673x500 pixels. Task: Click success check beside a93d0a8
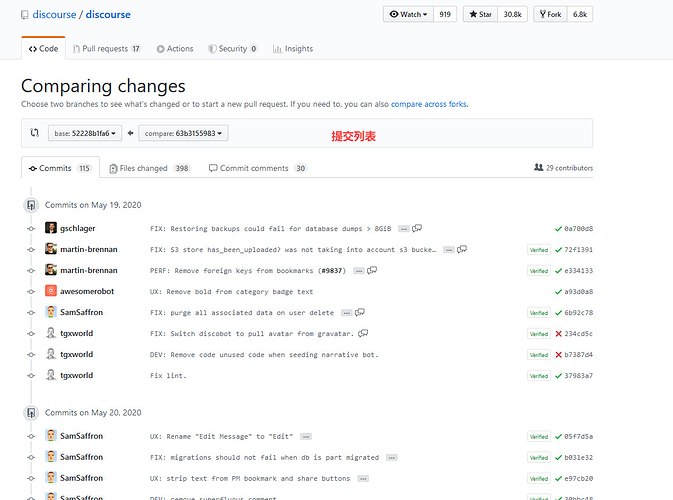(x=558, y=292)
